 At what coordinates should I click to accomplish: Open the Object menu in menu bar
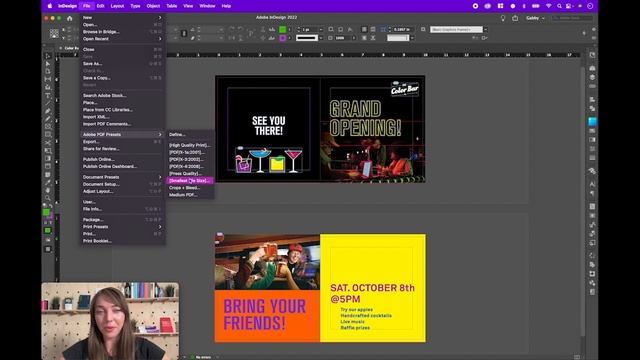[x=153, y=6]
